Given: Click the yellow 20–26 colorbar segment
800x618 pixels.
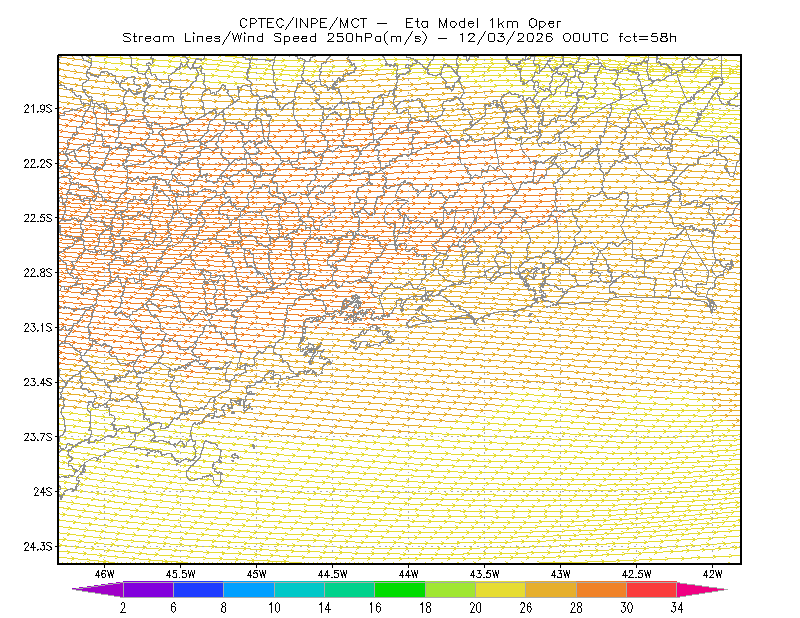Looking at the screenshot, I should pyautogui.click(x=501, y=589).
